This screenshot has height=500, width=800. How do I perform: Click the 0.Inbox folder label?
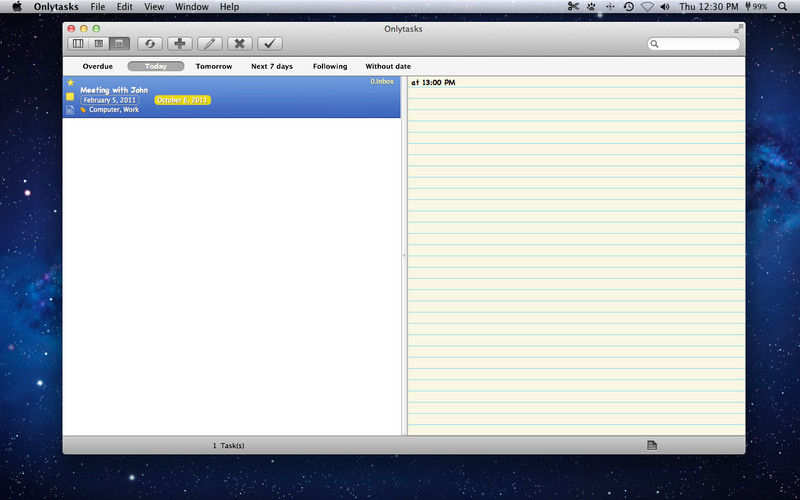pos(382,82)
